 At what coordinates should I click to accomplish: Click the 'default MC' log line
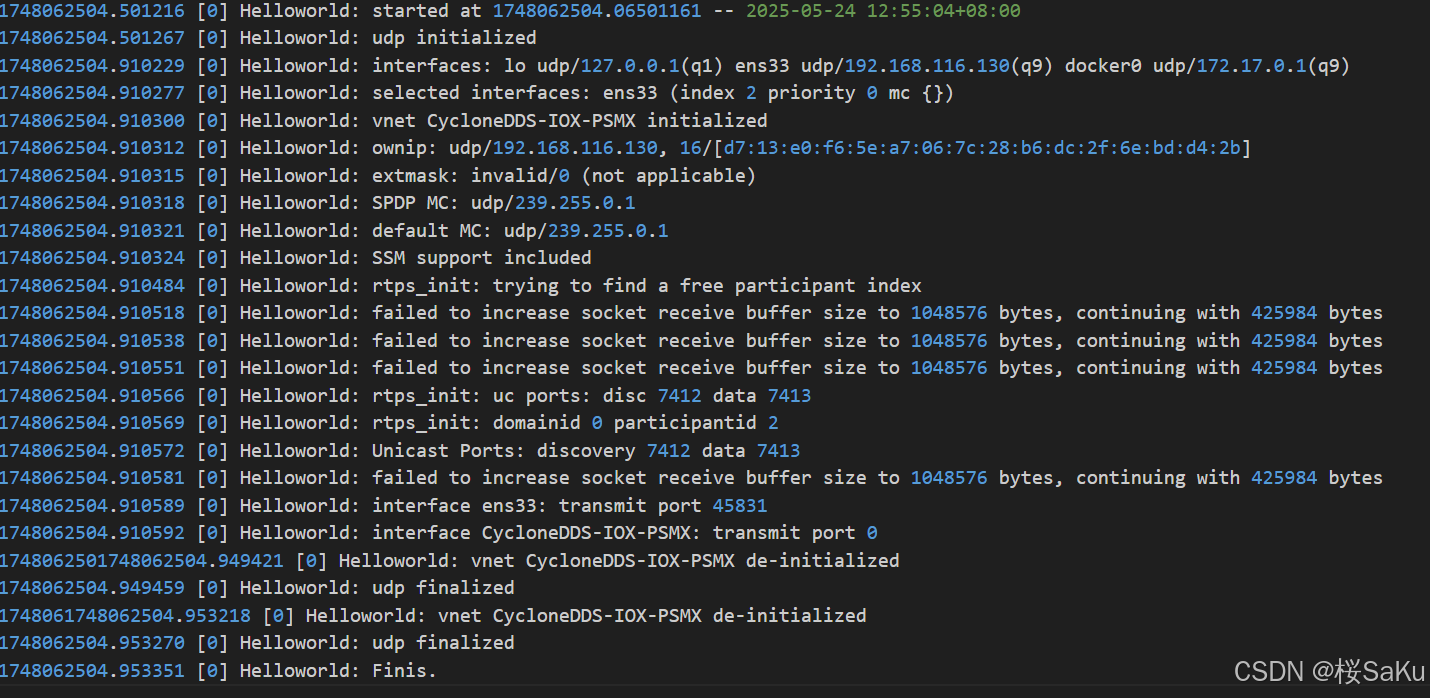pyautogui.click(x=334, y=231)
